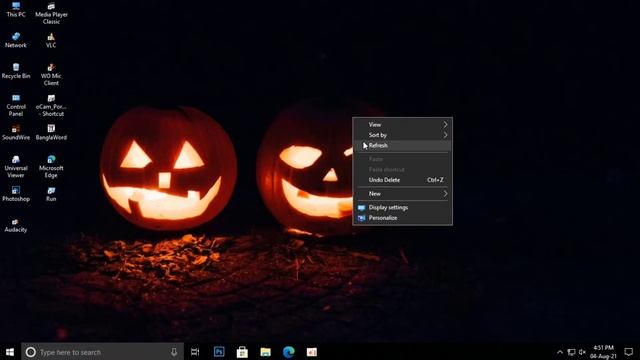Open the notification center icon

click(x=629, y=352)
